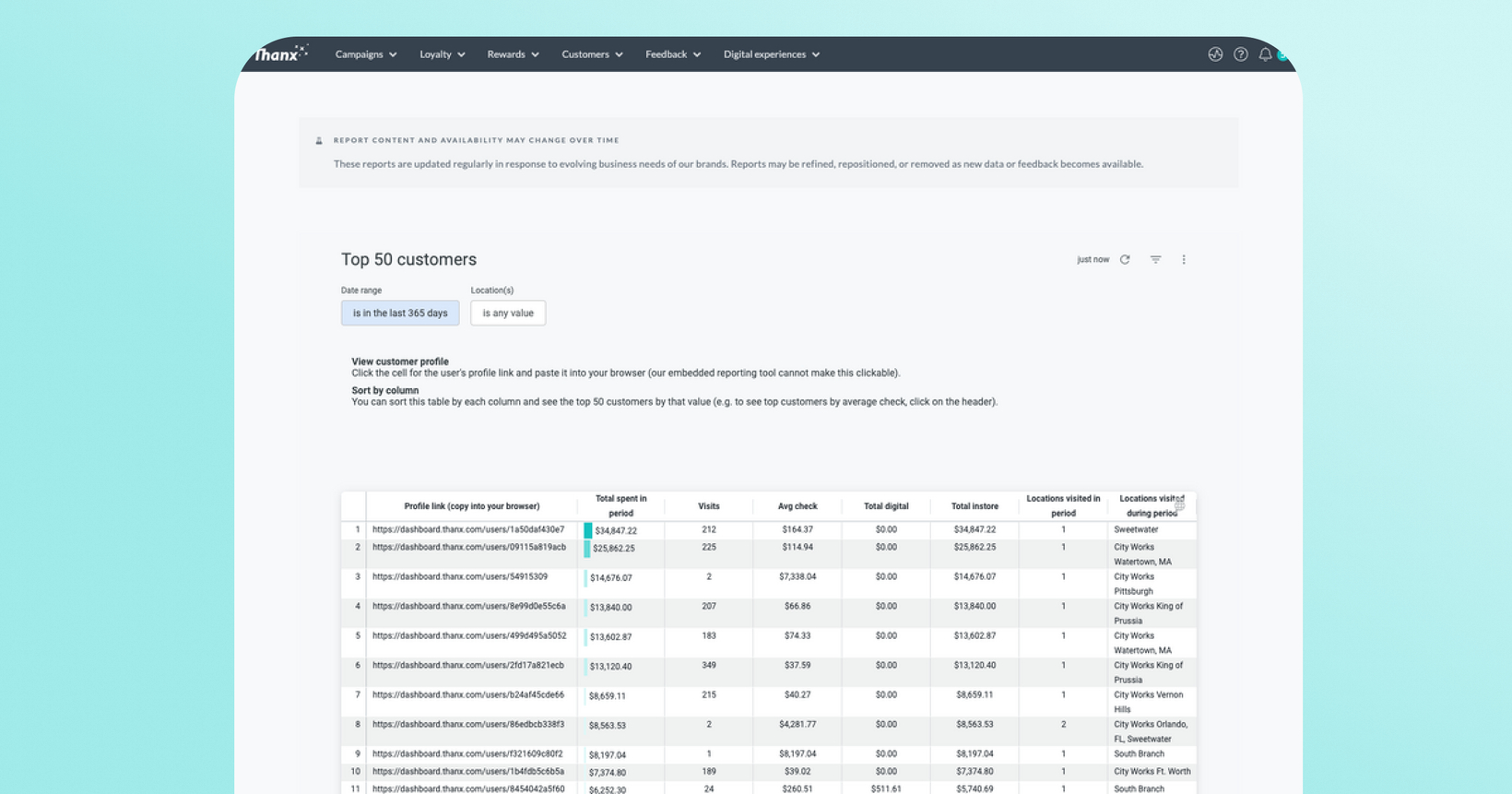Click the Thanx logo
1512x794 pixels.
click(x=281, y=53)
